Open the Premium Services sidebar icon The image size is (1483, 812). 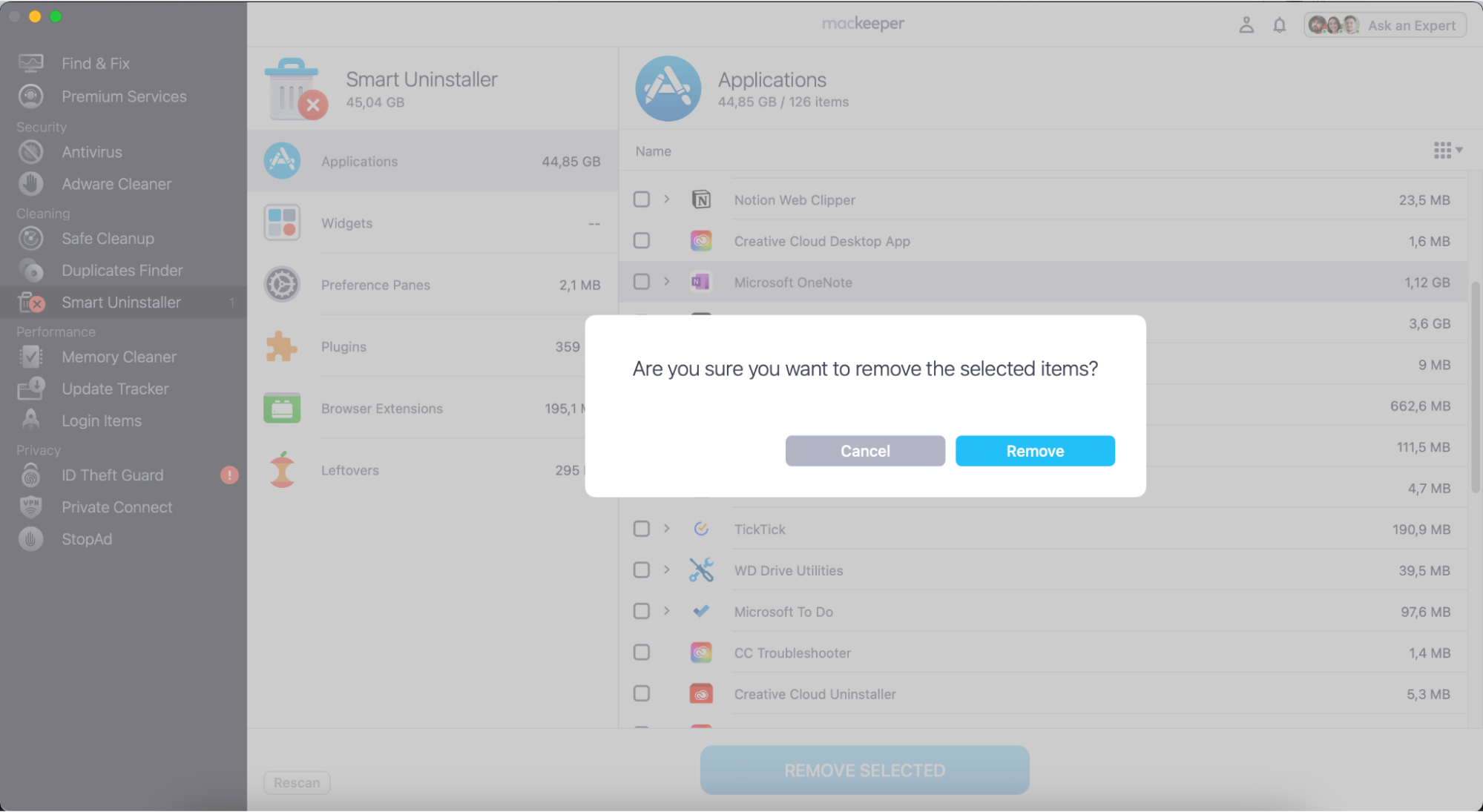coord(31,96)
